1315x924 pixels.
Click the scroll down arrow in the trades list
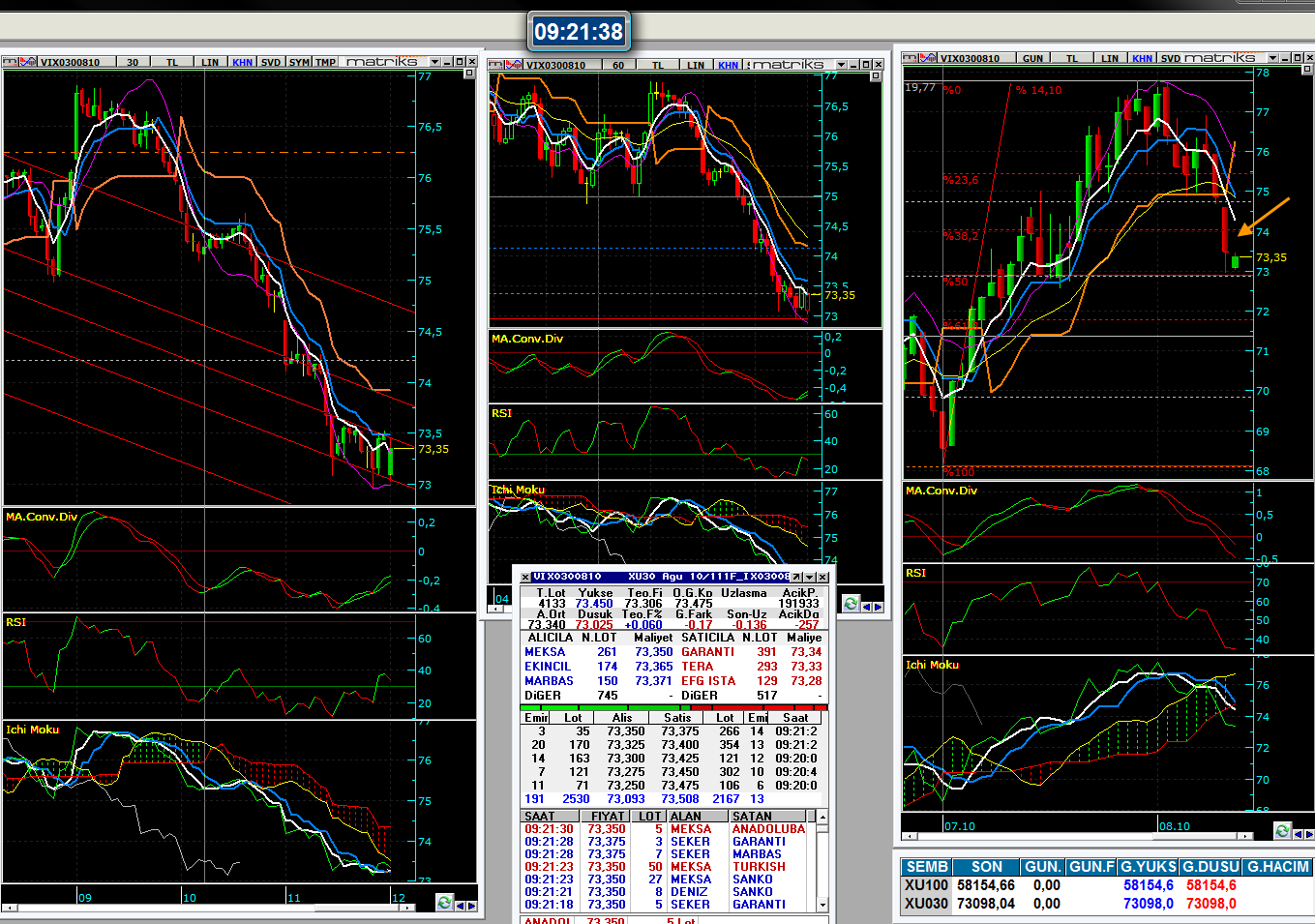822,906
